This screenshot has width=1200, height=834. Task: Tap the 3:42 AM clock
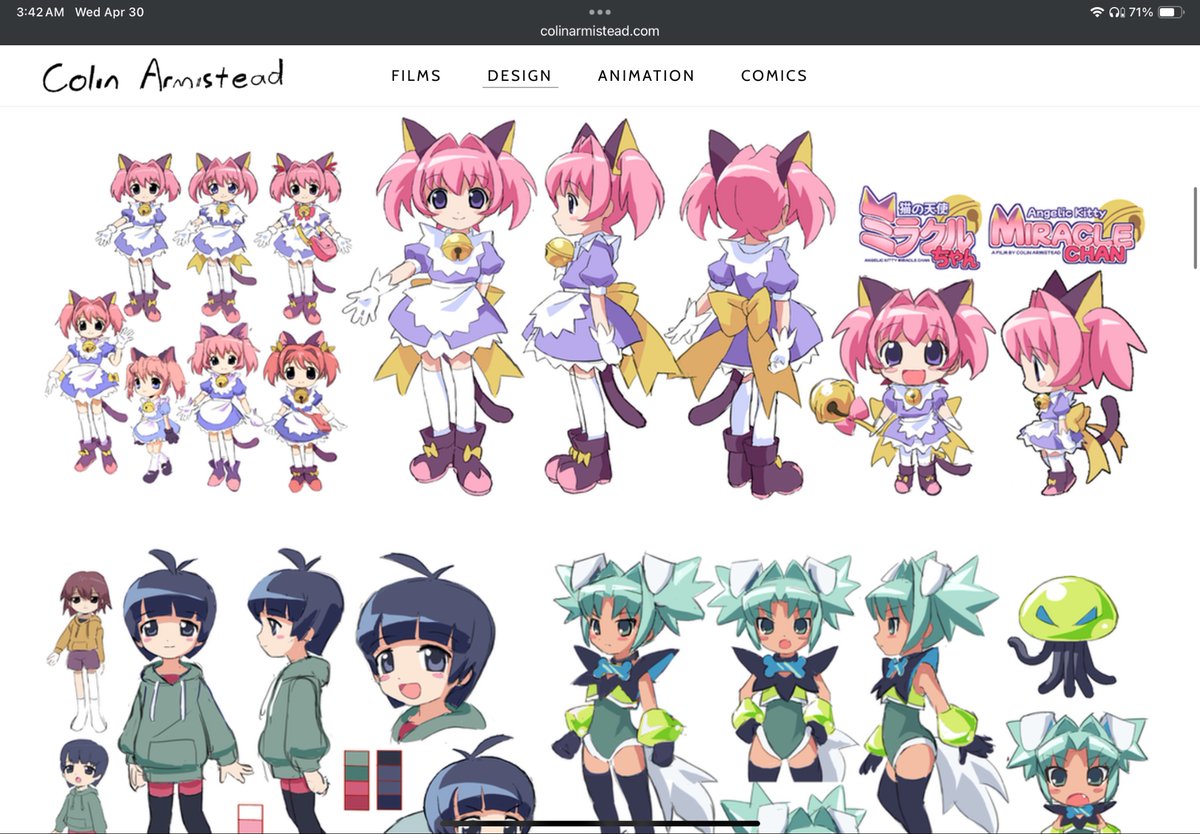tap(40, 12)
